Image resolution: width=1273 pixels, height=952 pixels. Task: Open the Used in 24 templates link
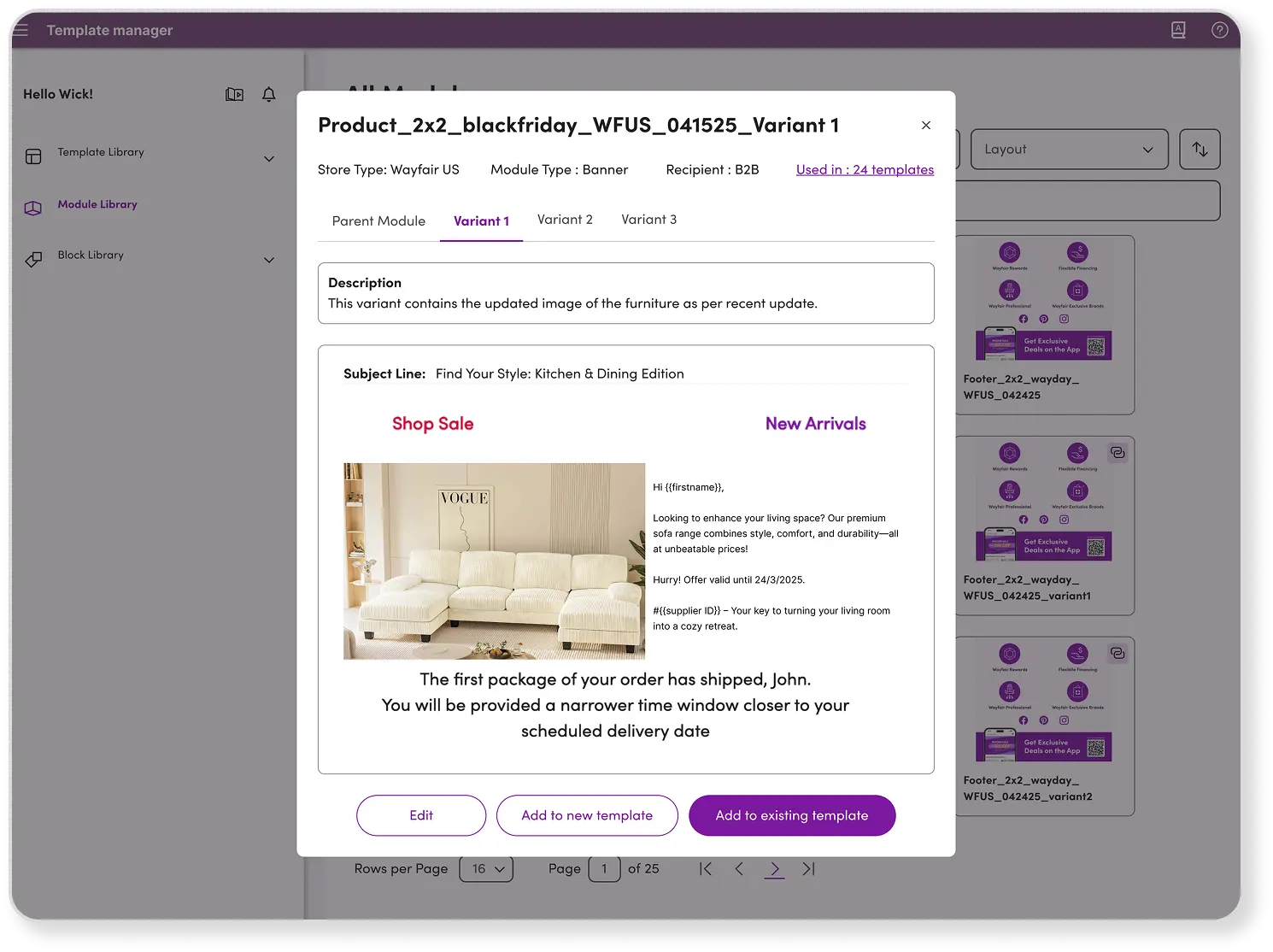pos(865,169)
